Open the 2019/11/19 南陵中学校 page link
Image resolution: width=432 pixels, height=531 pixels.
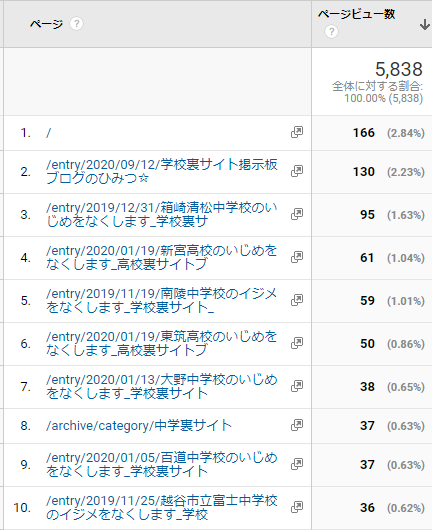pyautogui.click(x=162, y=300)
